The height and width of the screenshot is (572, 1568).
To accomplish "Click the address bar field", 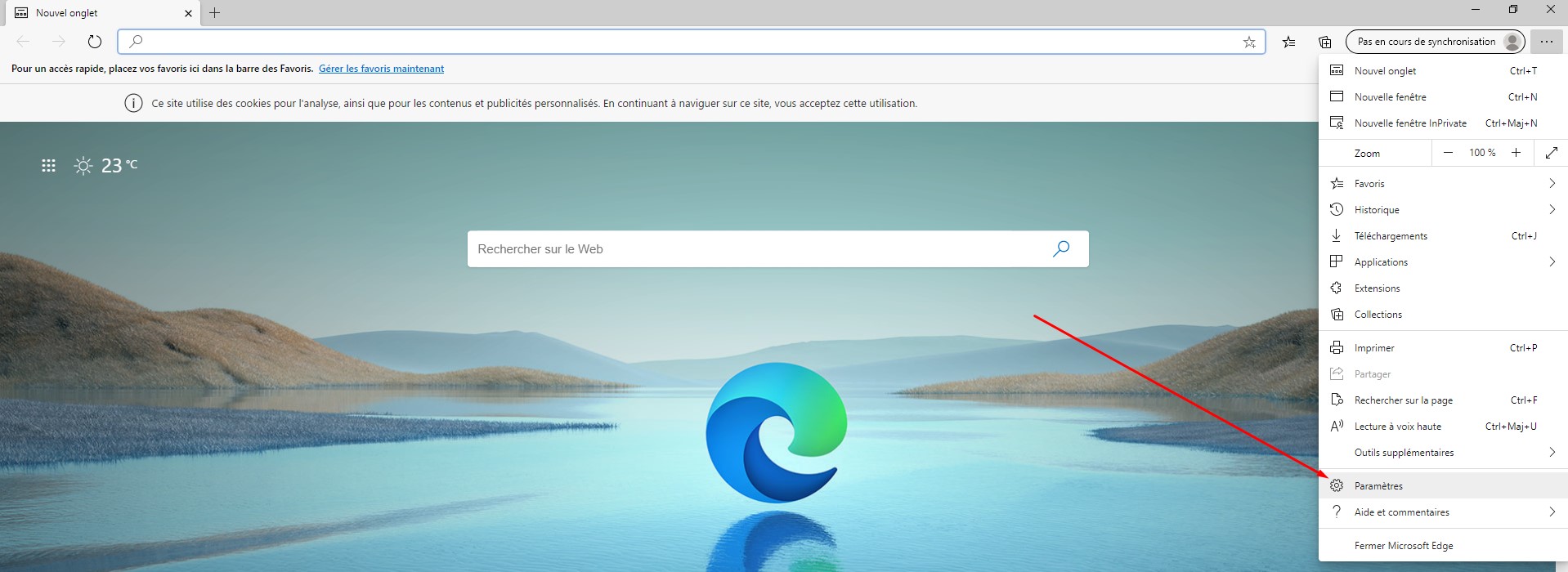I will (691, 42).
